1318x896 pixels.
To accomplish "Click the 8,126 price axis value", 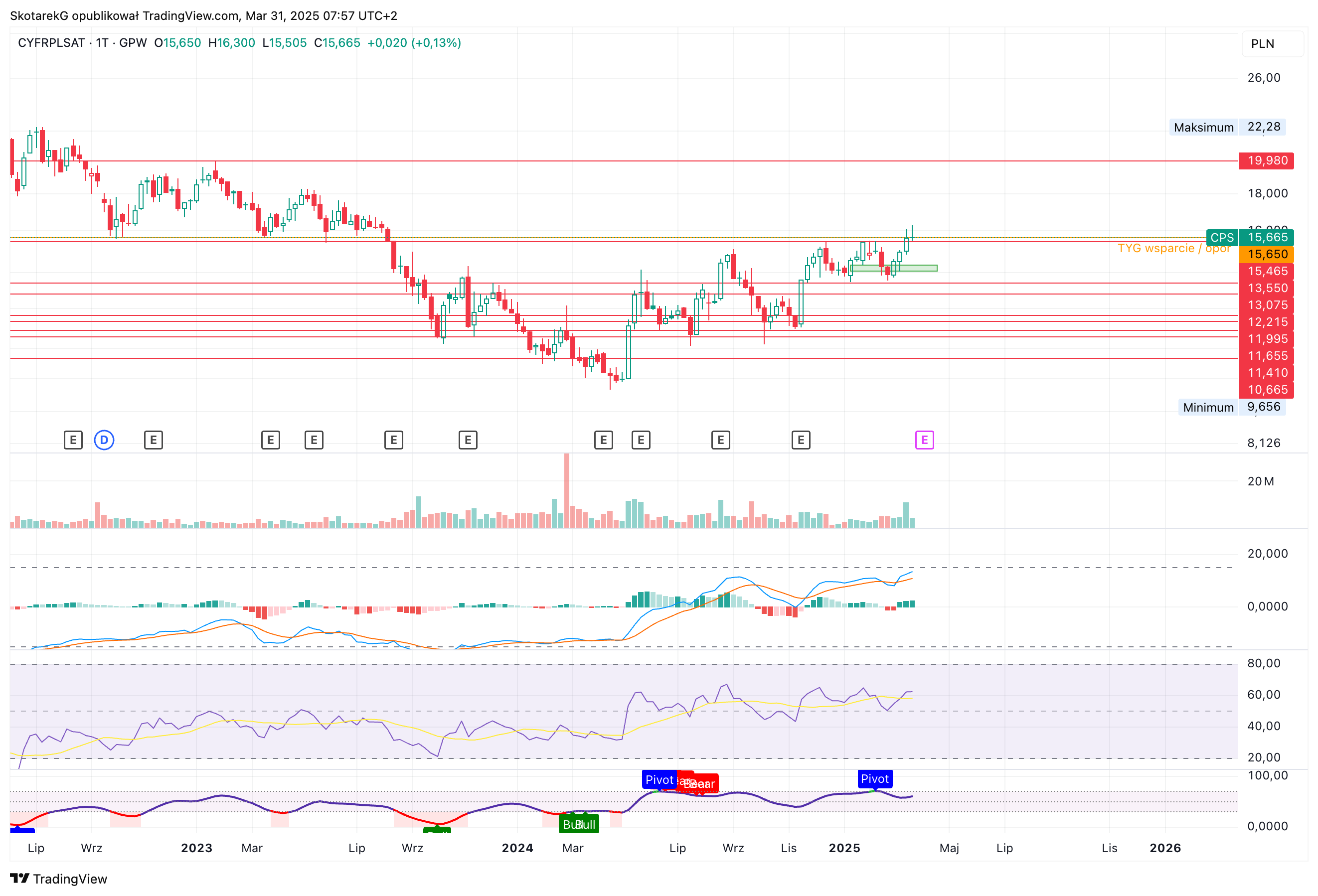I will click(1264, 443).
